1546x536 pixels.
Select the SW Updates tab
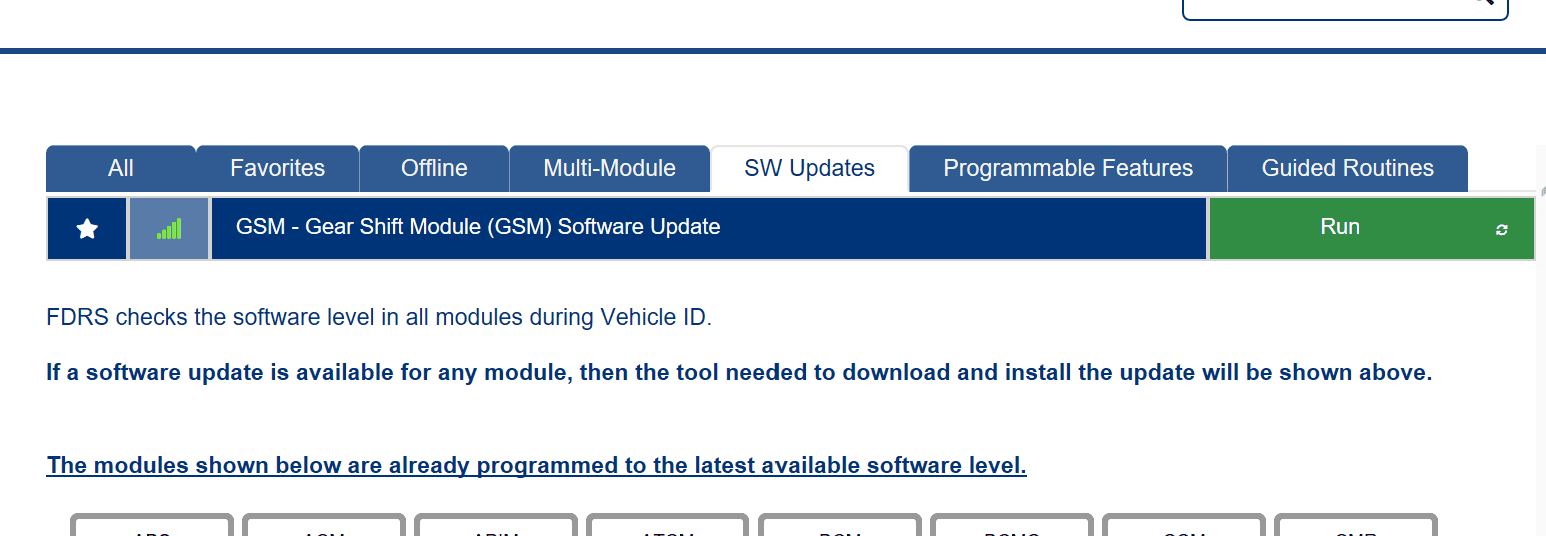[809, 168]
